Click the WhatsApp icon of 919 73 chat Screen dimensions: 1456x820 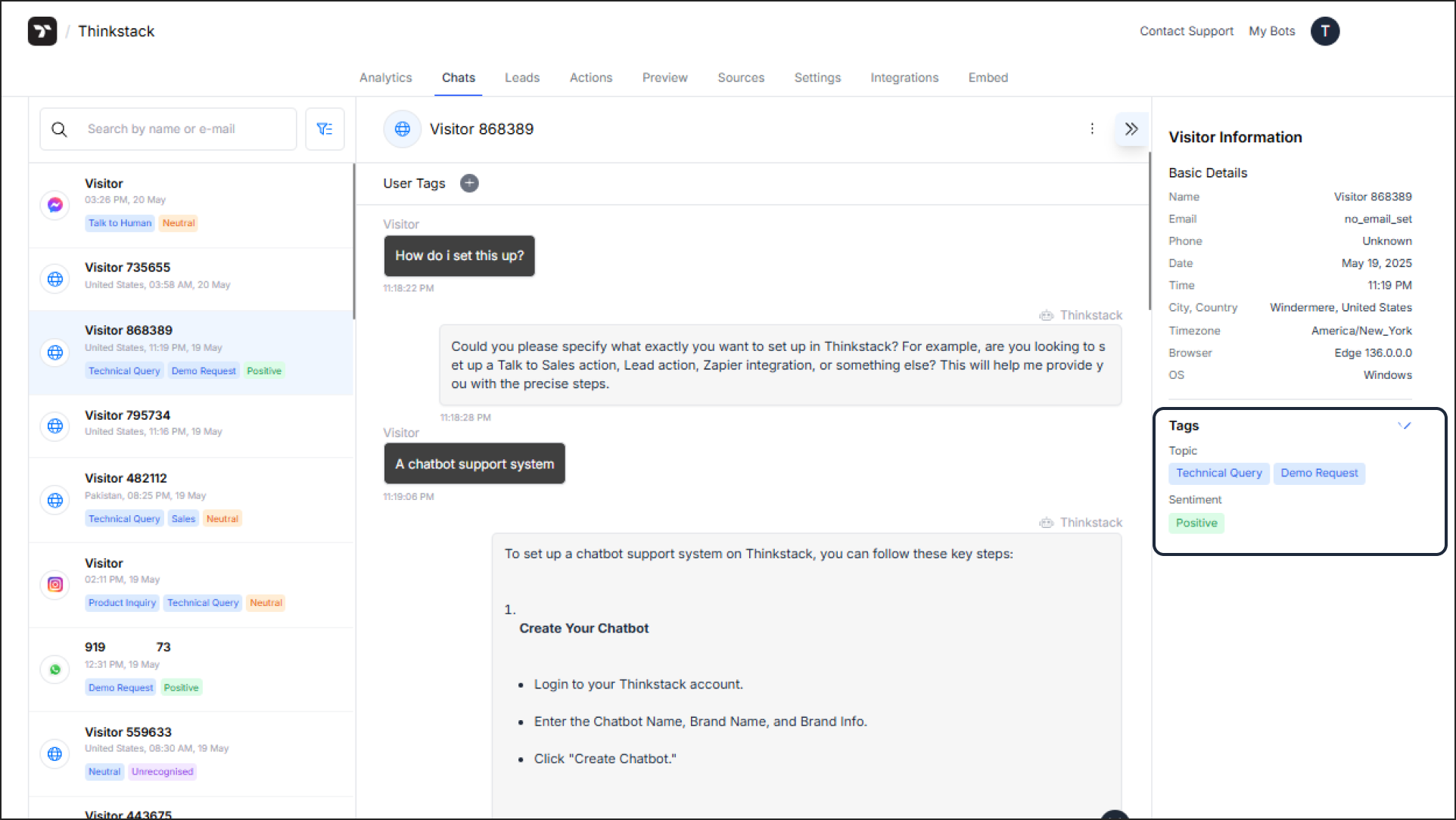pyautogui.click(x=55, y=669)
